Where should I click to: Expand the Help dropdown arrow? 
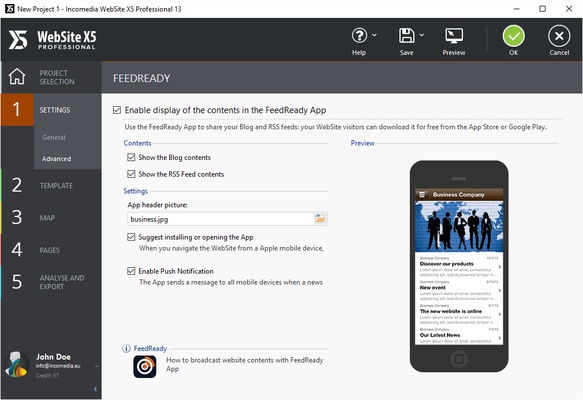coord(374,35)
